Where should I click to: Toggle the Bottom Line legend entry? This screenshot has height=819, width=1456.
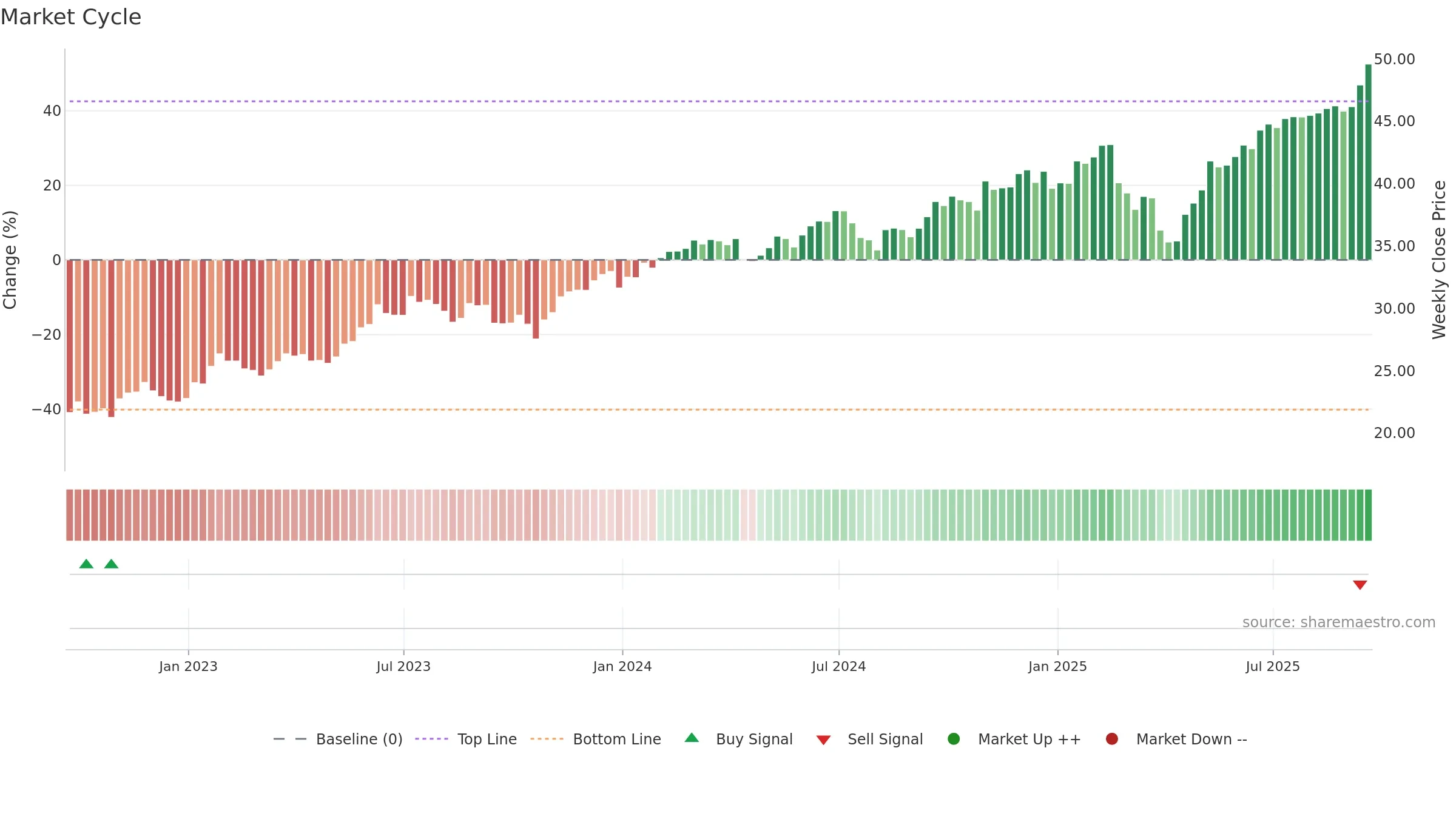[596, 739]
